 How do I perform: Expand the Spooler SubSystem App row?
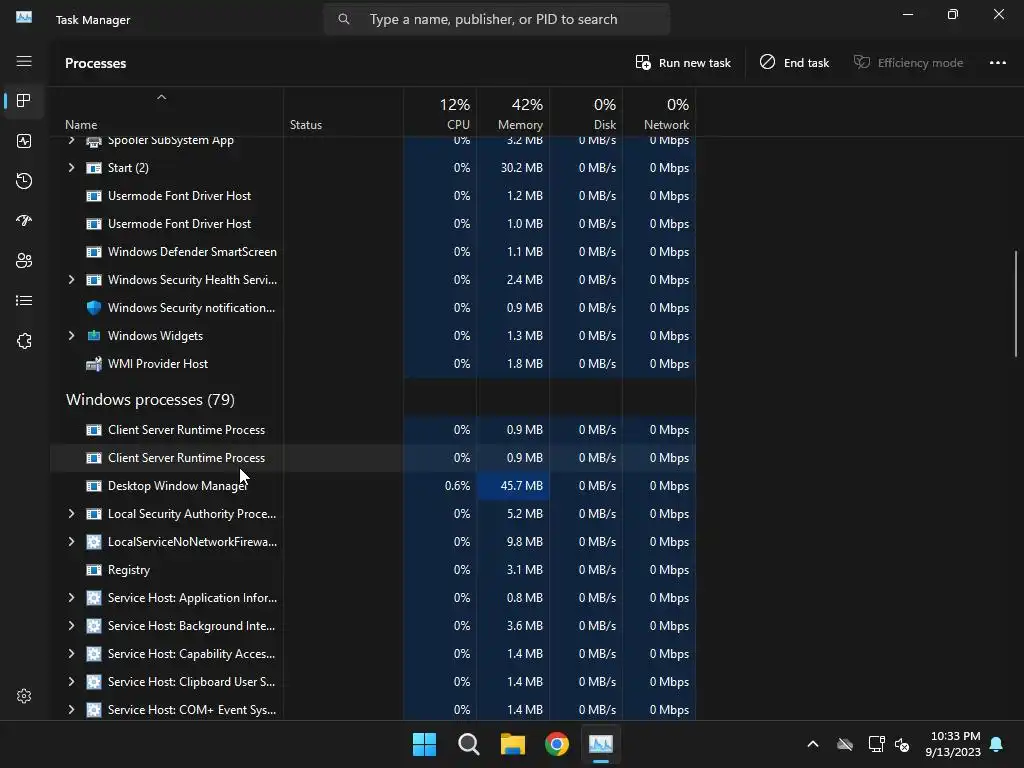pyautogui.click(x=71, y=141)
